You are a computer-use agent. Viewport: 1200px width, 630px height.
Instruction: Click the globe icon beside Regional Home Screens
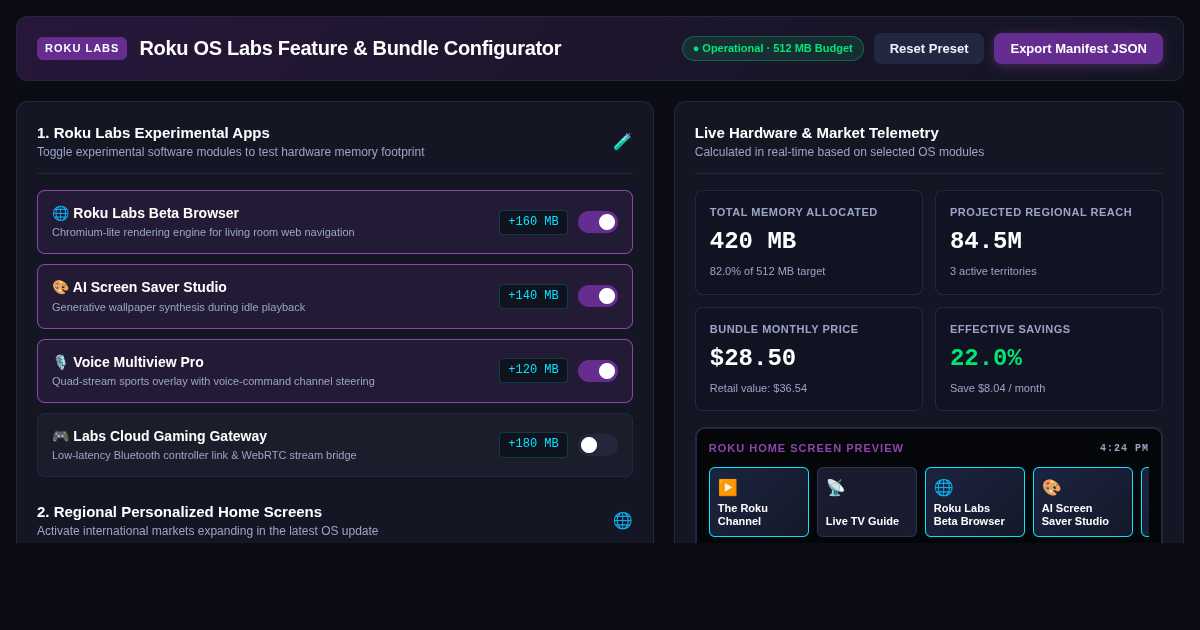622,520
